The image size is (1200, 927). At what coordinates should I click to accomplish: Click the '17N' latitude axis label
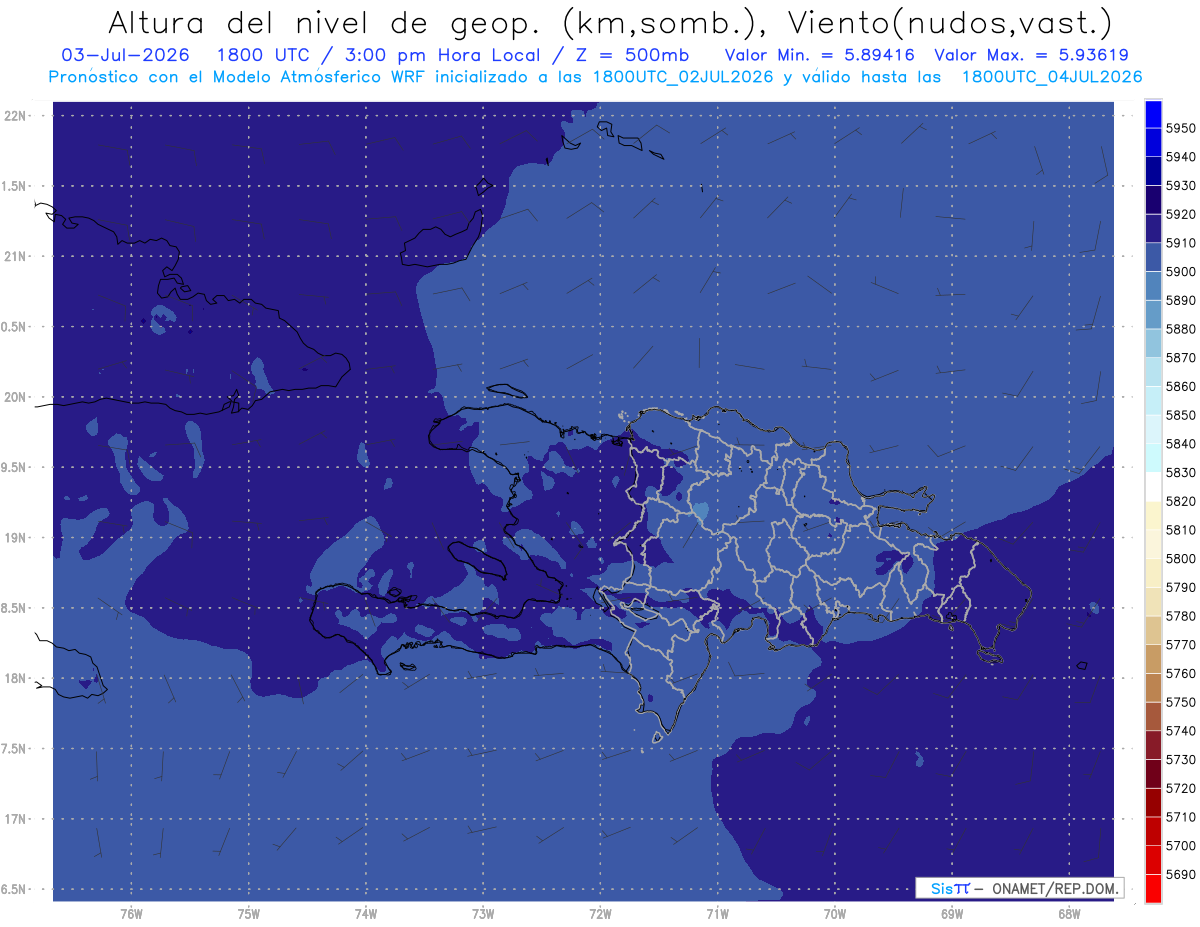(15, 819)
